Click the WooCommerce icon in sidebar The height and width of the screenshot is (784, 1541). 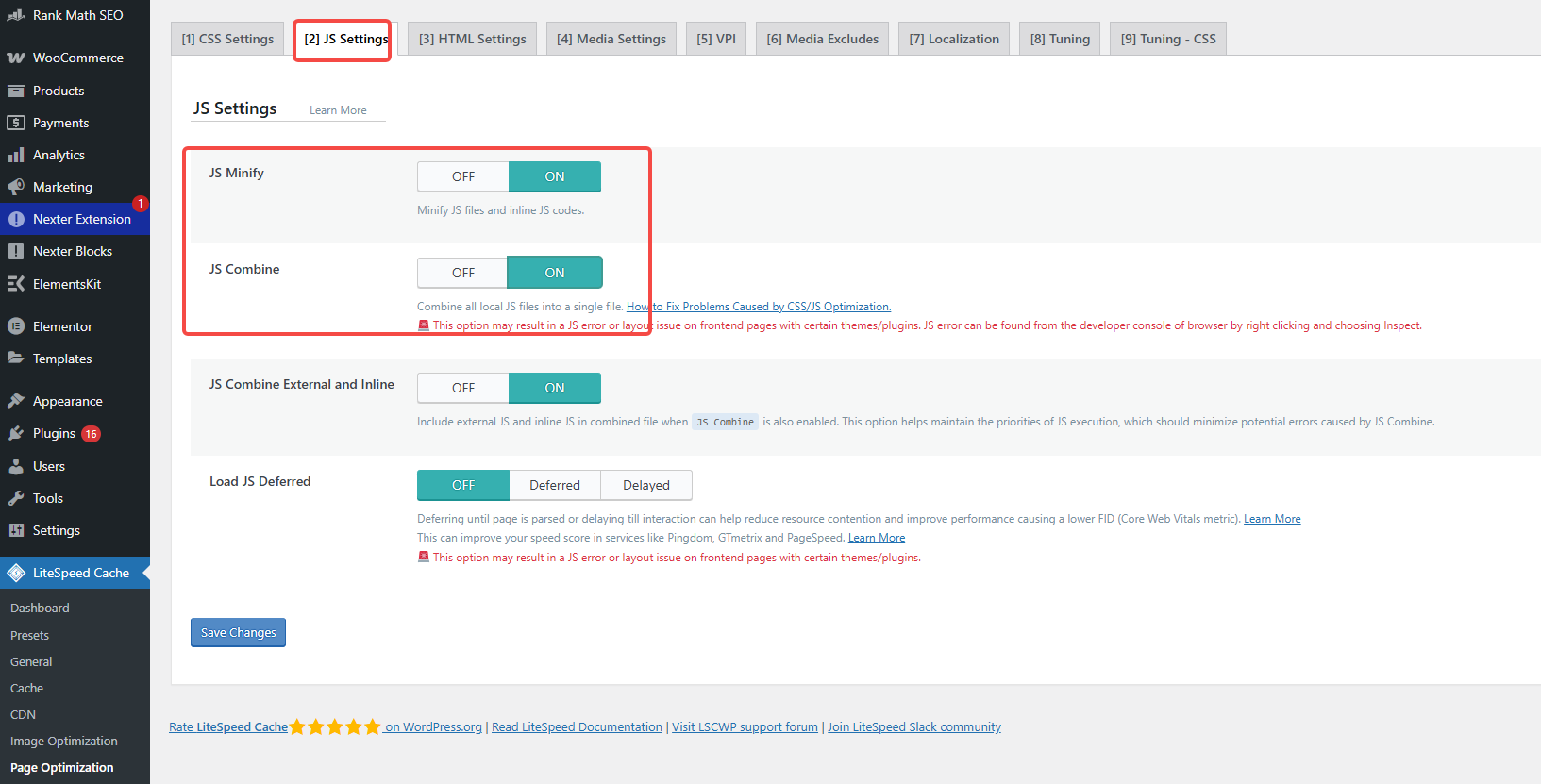pyautogui.click(x=16, y=58)
